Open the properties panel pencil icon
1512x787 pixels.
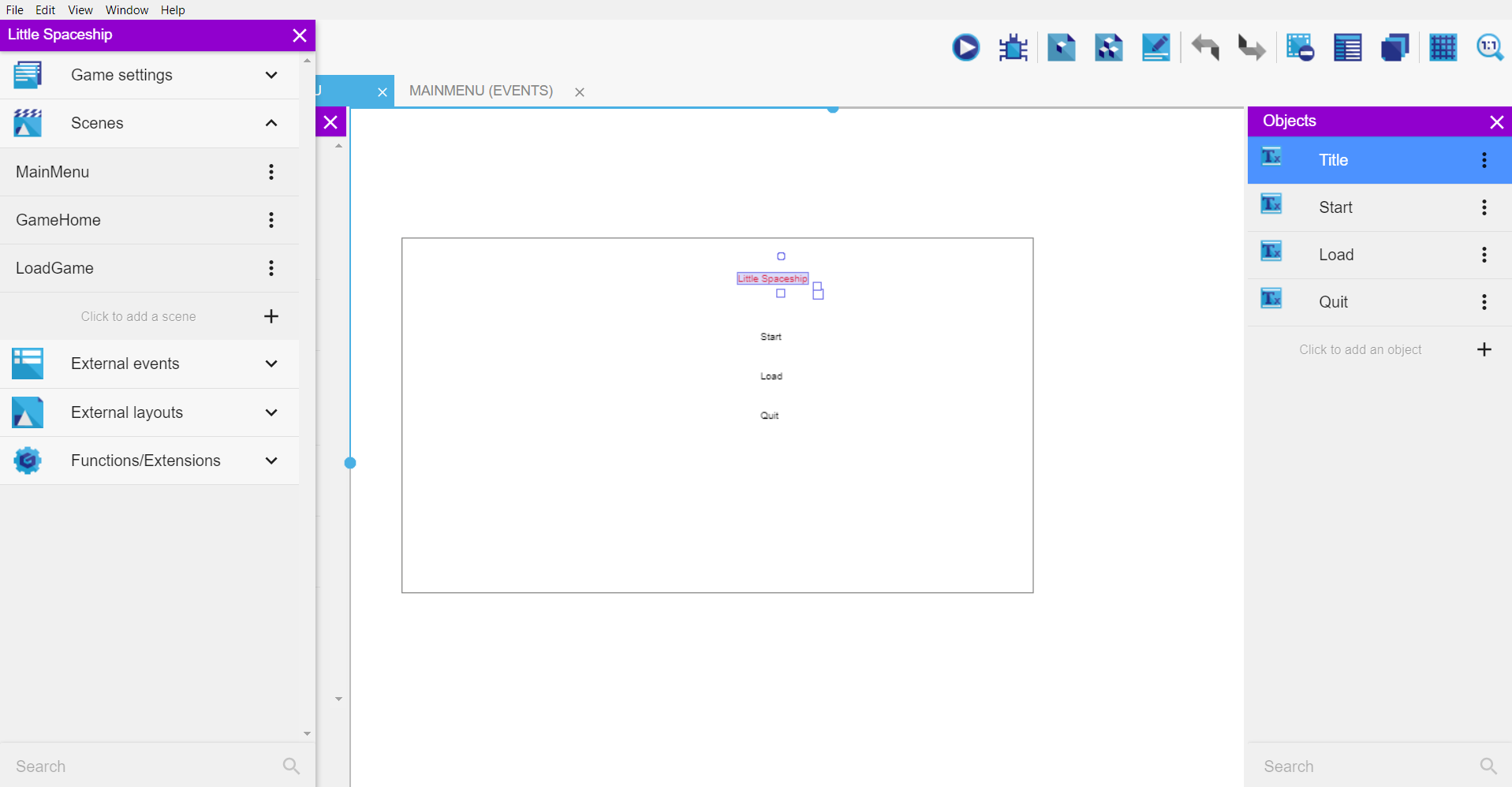pyautogui.click(x=1155, y=48)
